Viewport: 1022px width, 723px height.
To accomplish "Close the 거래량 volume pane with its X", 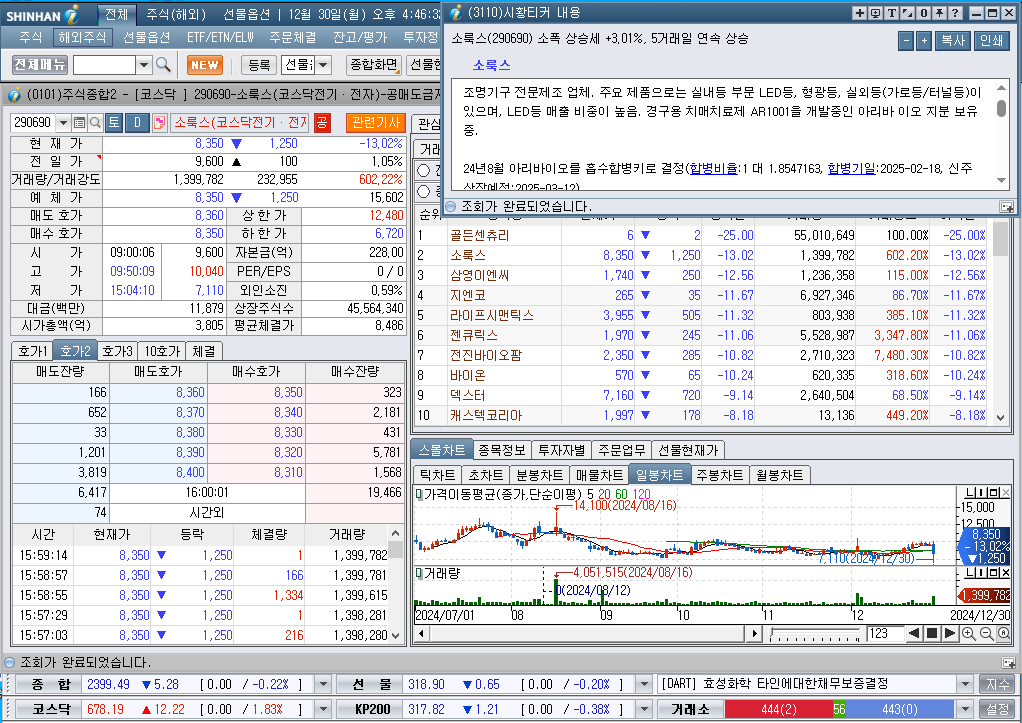I will pyautogui.click(x=1005, y=572).
